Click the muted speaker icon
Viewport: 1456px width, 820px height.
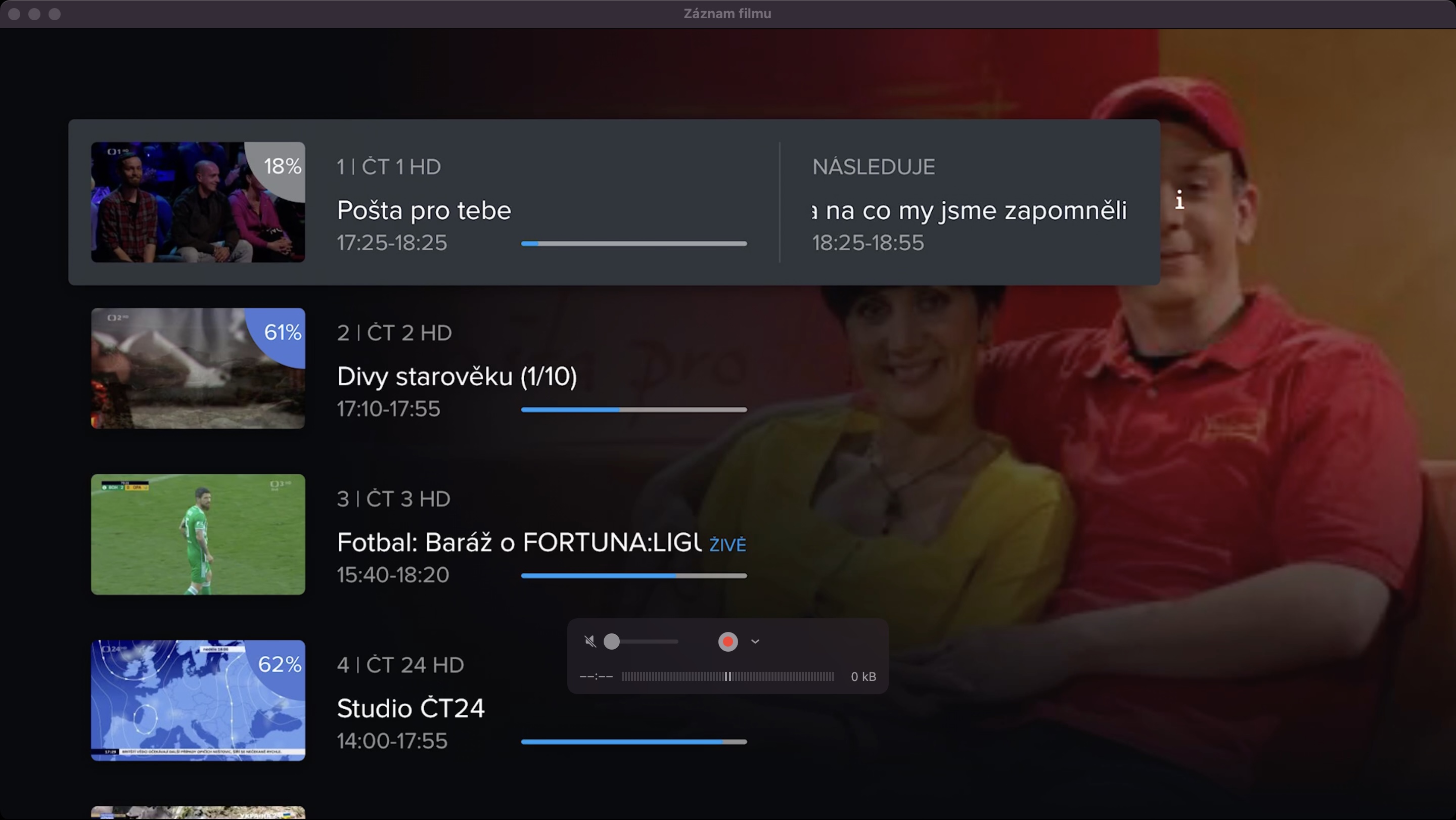click(x=590, y=642)
